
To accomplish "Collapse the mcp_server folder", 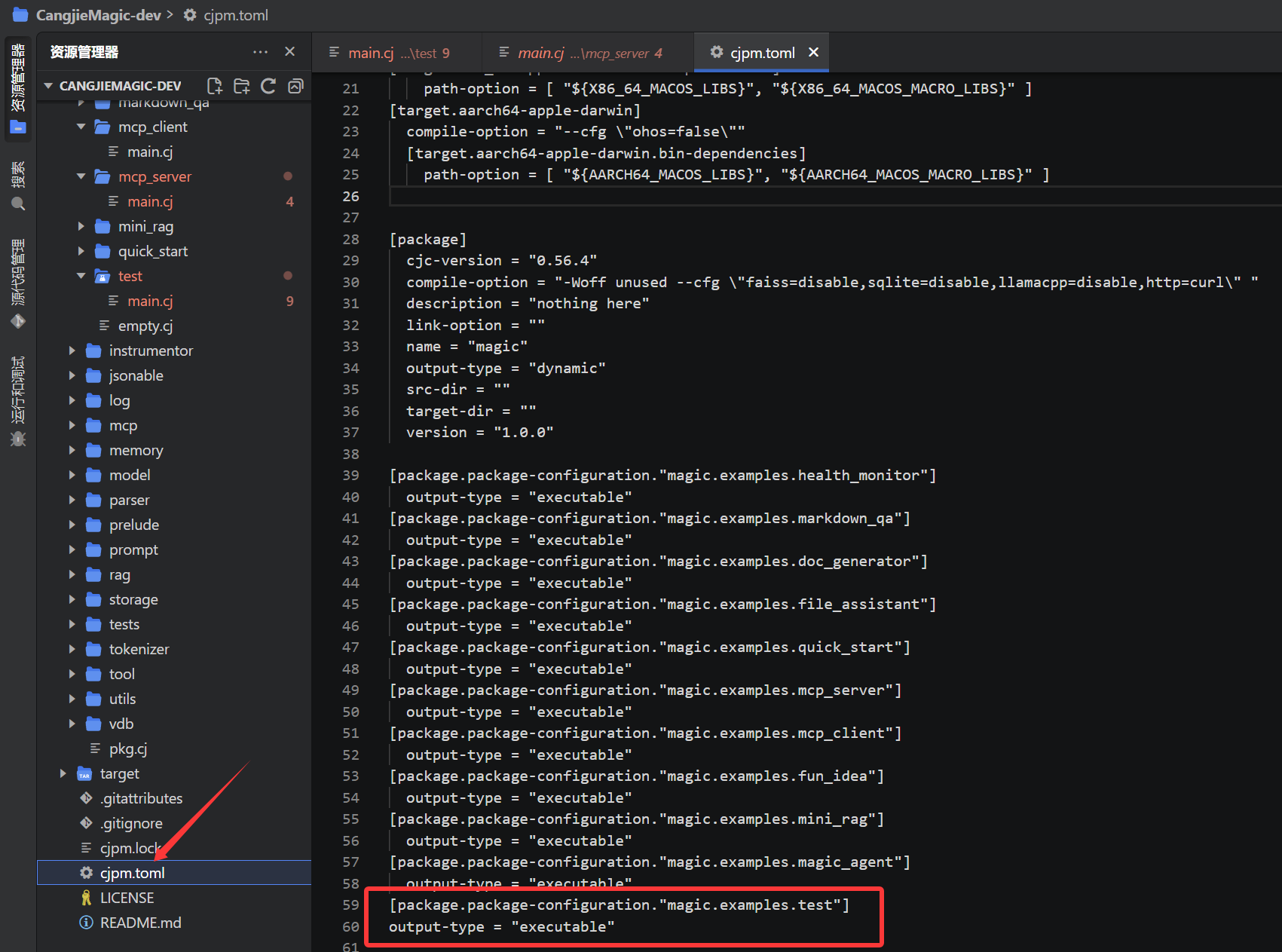I will (81, 176).
